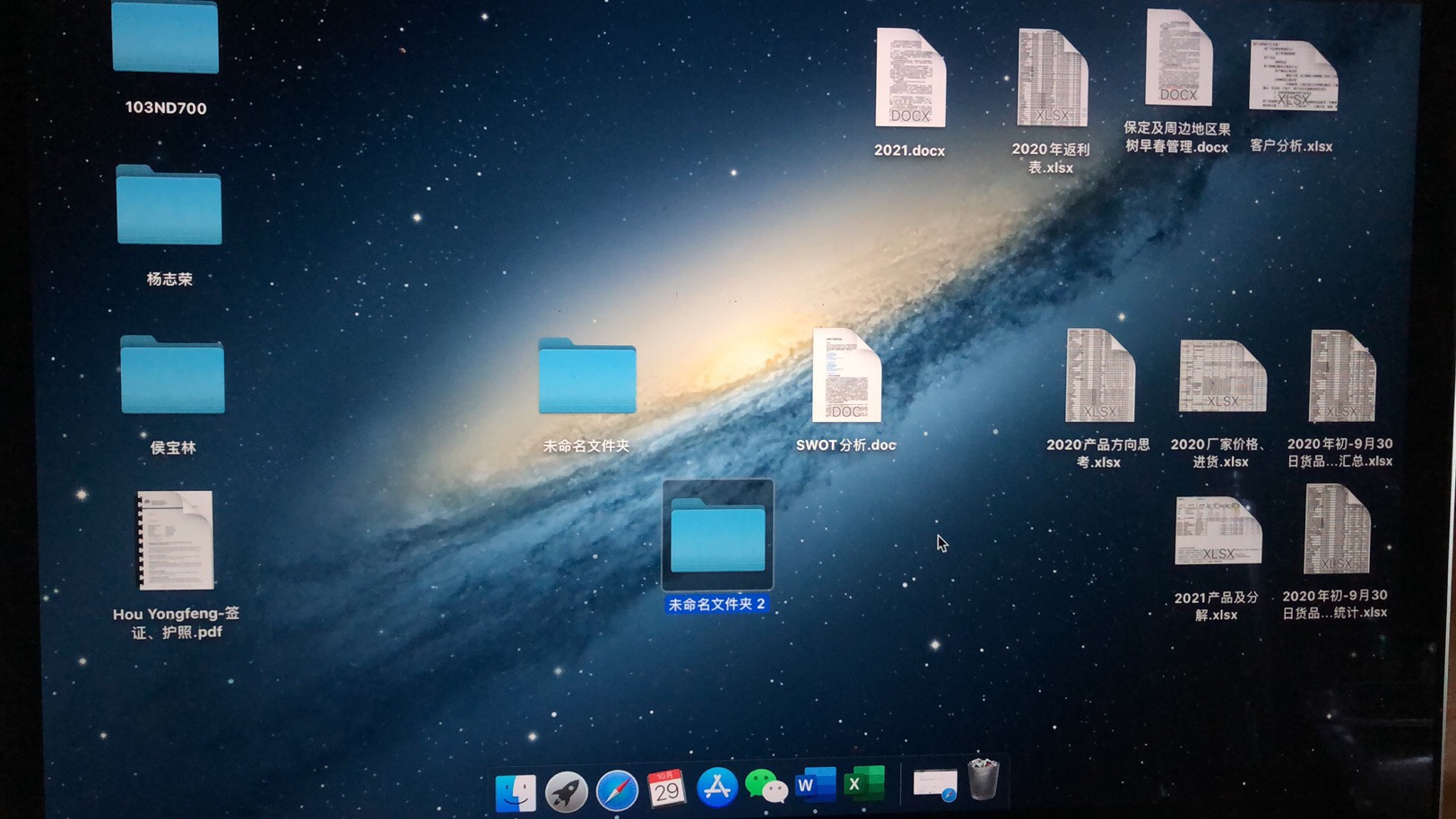
Task: Select the 客户分析.xlsx spreadsheet
Action: 1293,78
